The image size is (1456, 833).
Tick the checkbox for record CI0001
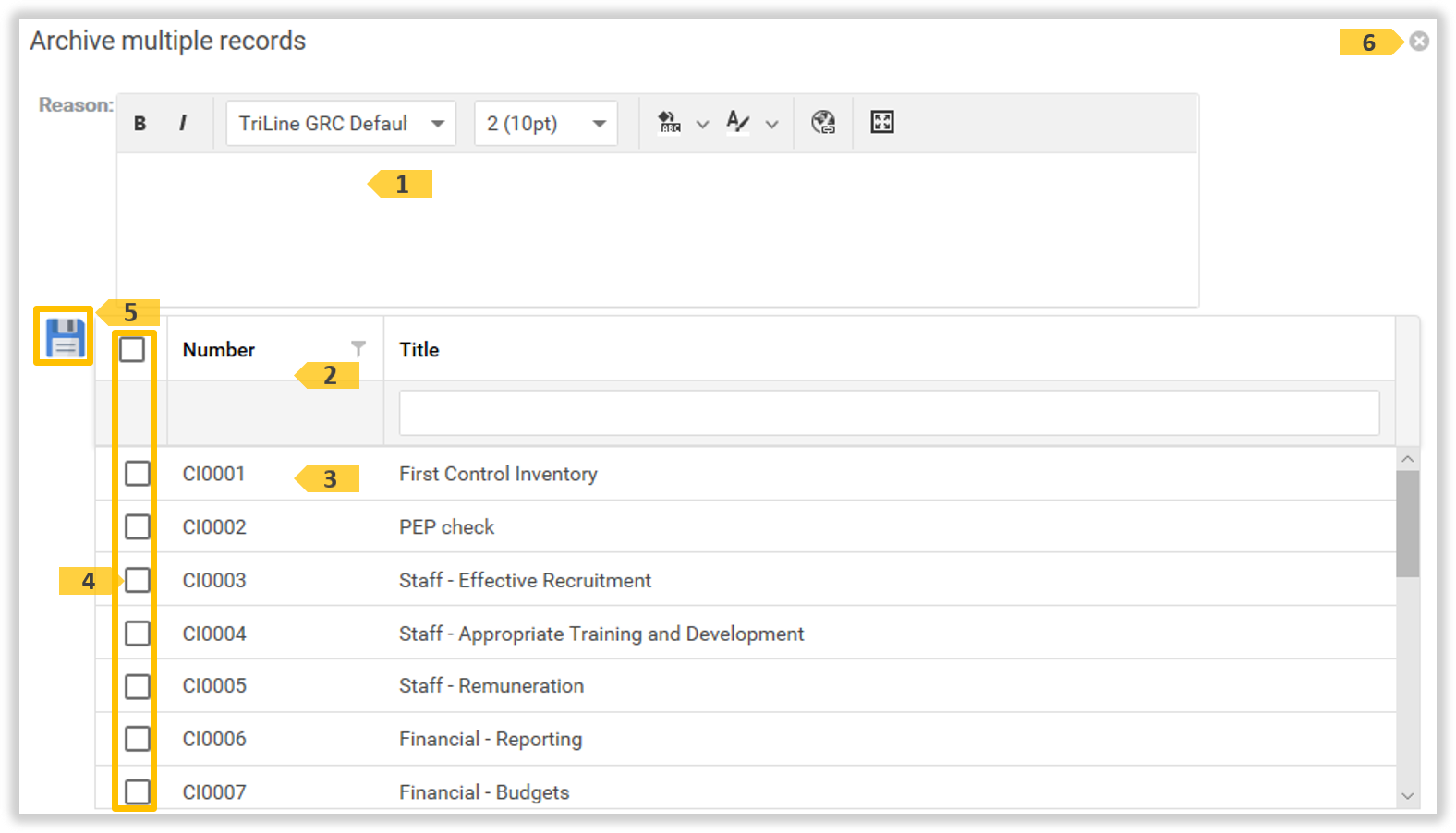(138, 474)
